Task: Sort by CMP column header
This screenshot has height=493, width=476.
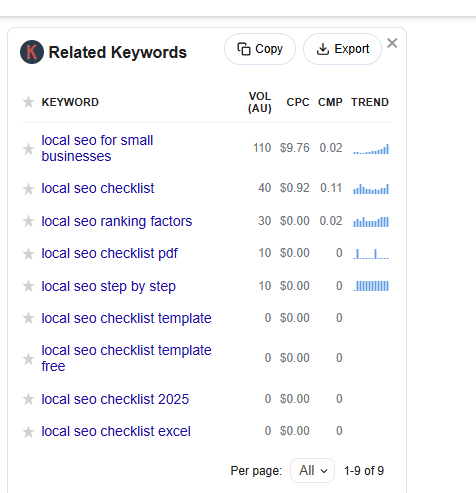Action: pyautogui.click(x=330, y=102)
